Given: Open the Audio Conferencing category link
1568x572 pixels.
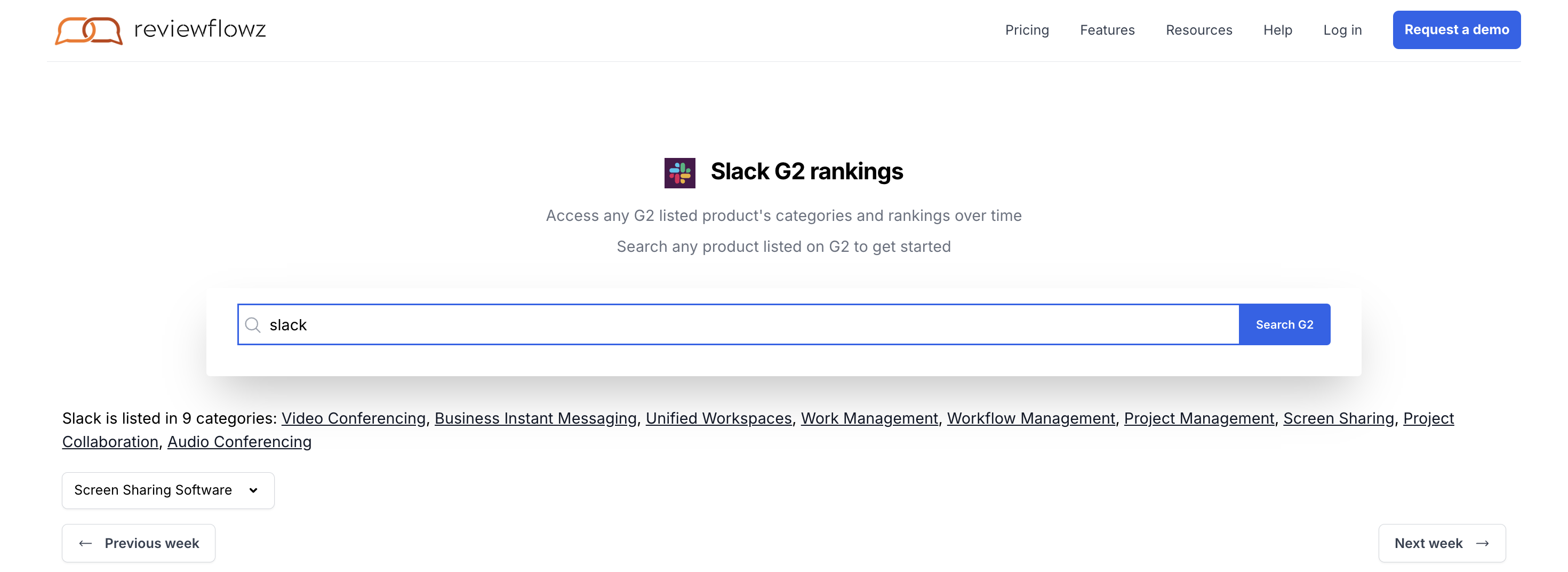Looking at the screenshot, I should point(239,442).
